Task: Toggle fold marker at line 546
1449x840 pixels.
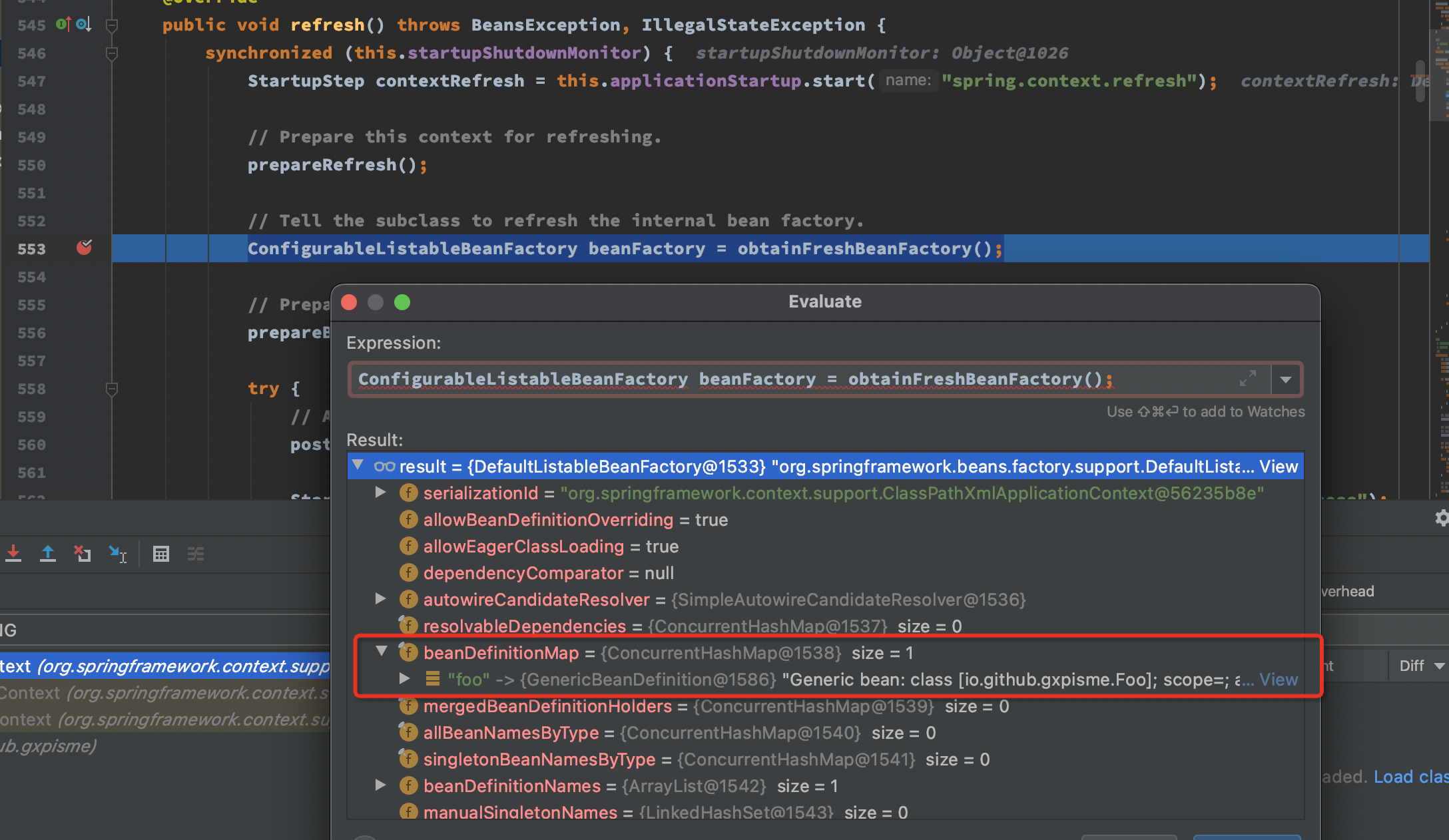Action: (x=112, y=53)
